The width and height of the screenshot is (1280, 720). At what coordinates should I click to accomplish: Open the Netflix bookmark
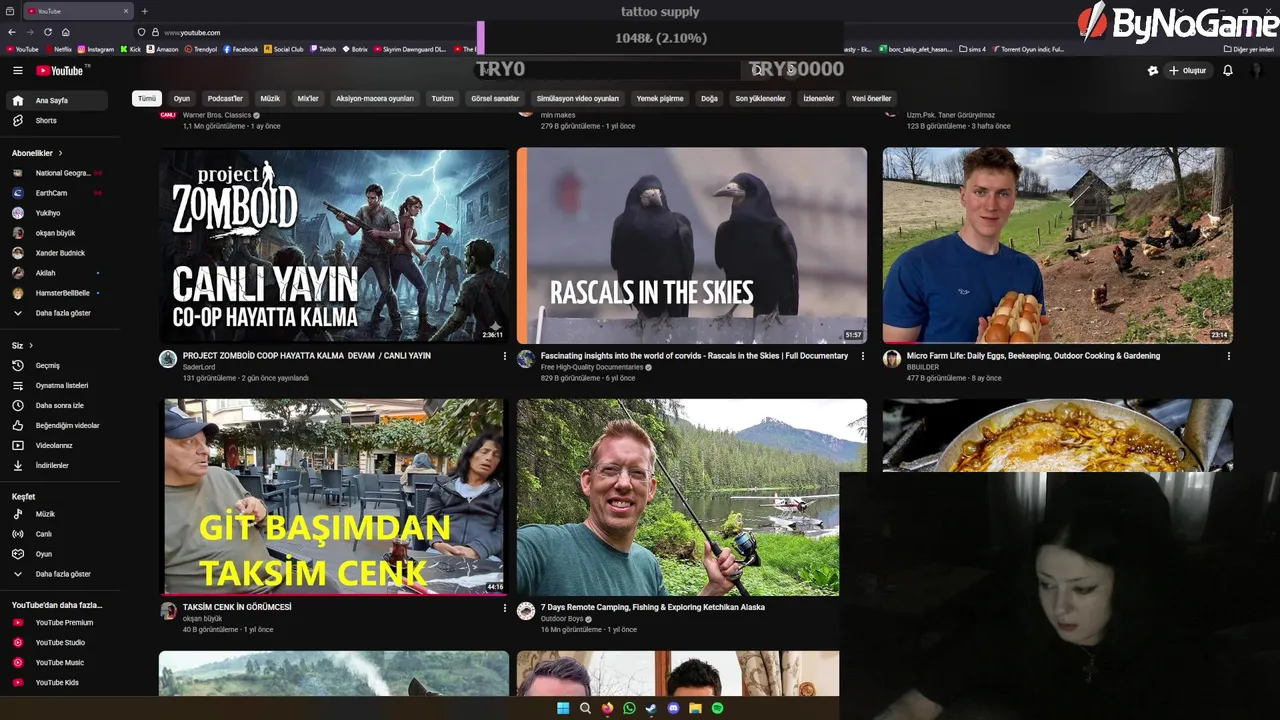(x=57, y=49)
